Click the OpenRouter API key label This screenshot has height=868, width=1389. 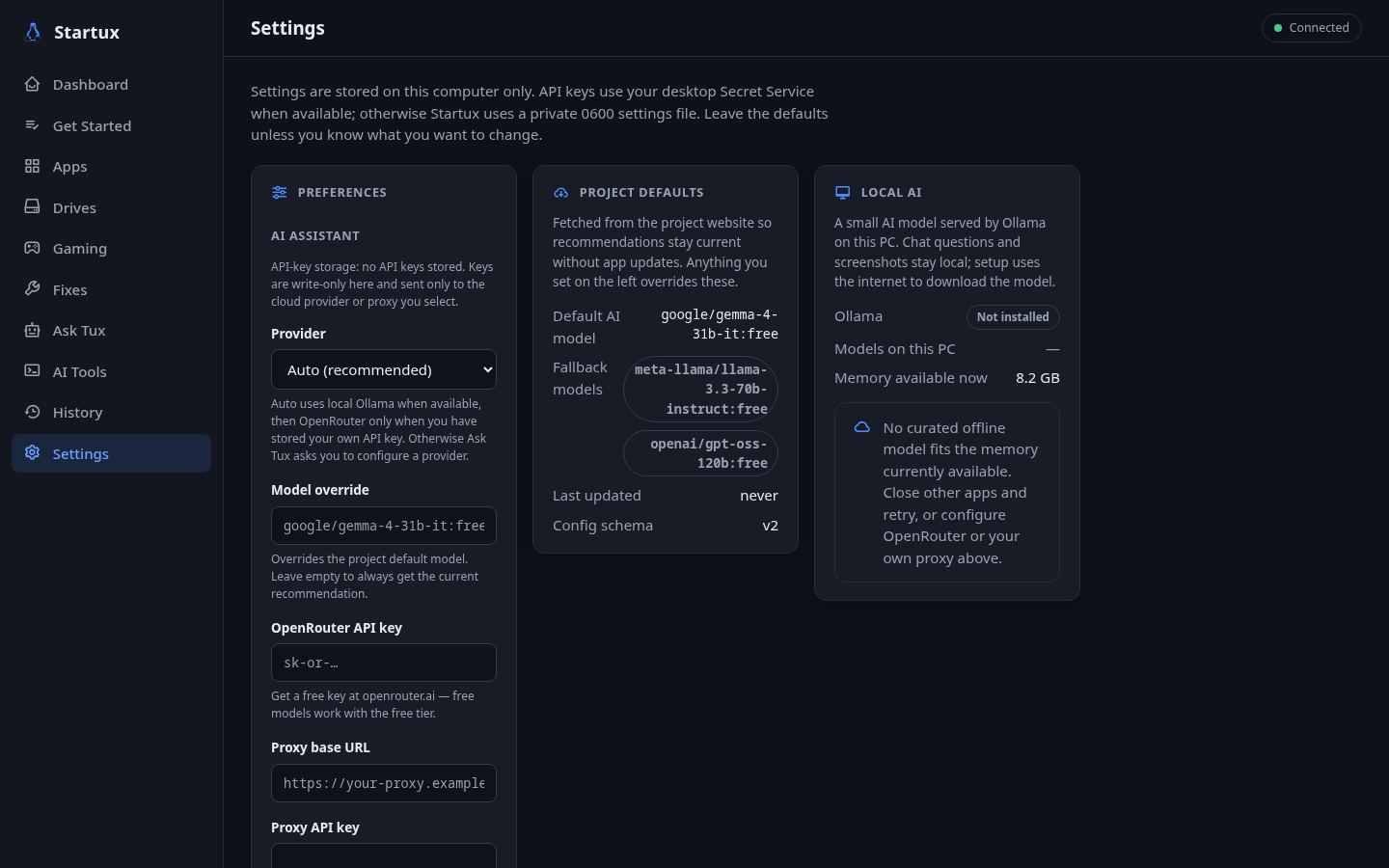tap(337, 628)
